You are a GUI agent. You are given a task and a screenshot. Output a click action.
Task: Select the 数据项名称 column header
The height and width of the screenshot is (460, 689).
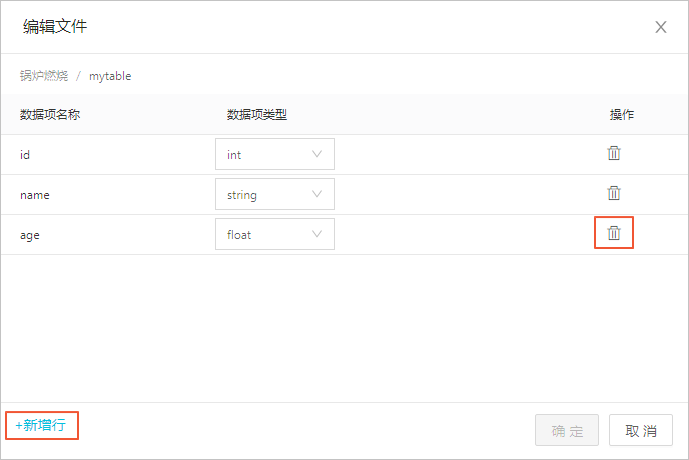pyautogui.click(x=50, y=115)
